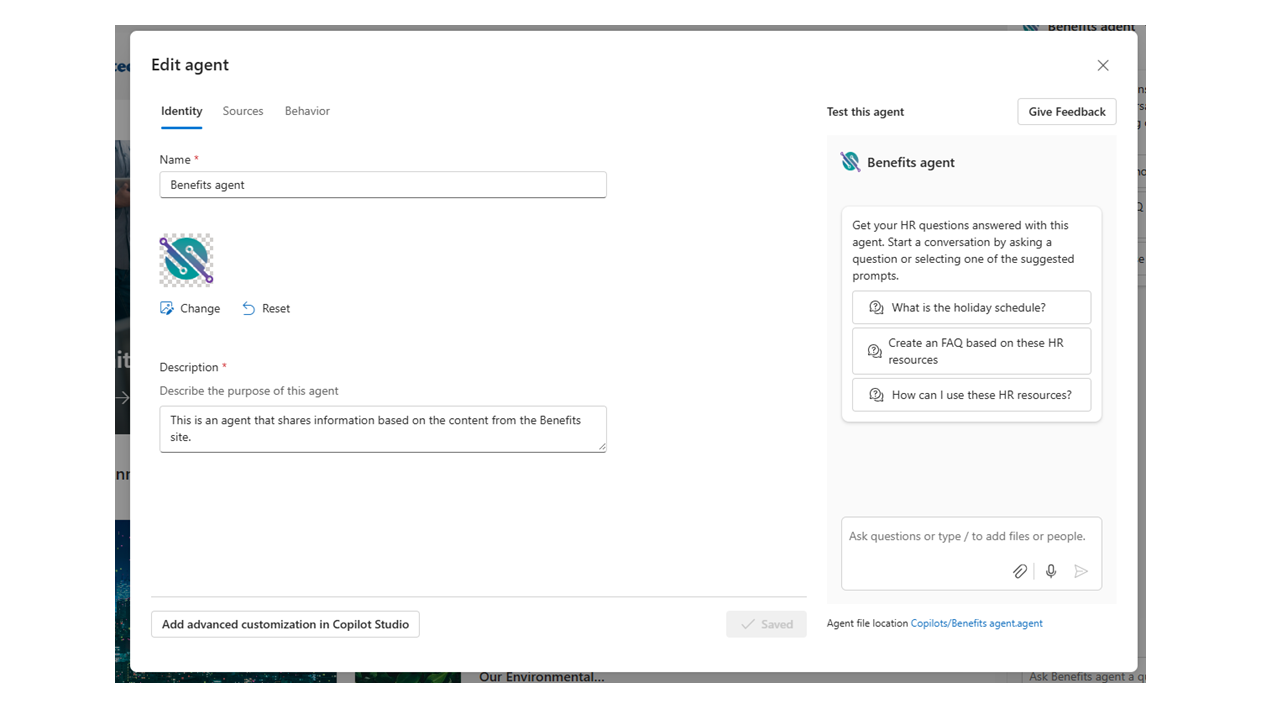This screenshot has width=1280, height=720.
Task: Open the Copilots/Benefits agent.agent link
Action: click(976, 623)
